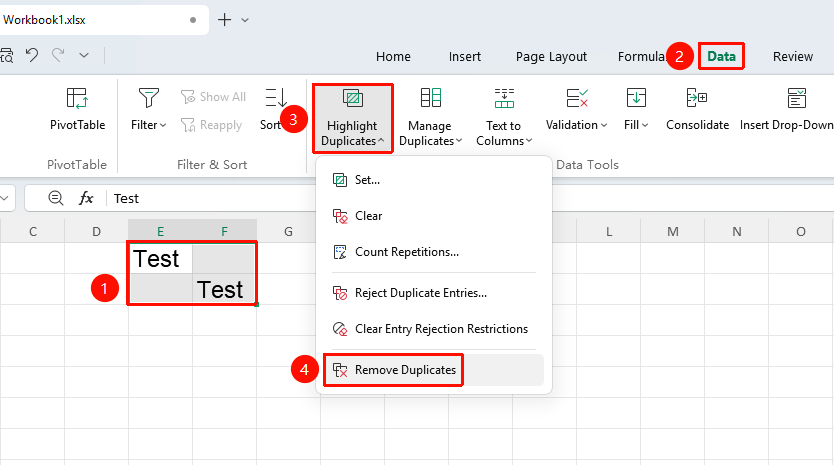Image resolution: width=834 pixels, height=465 pixels.
Task: Click the print preview icon
Action: coord(7,55)
